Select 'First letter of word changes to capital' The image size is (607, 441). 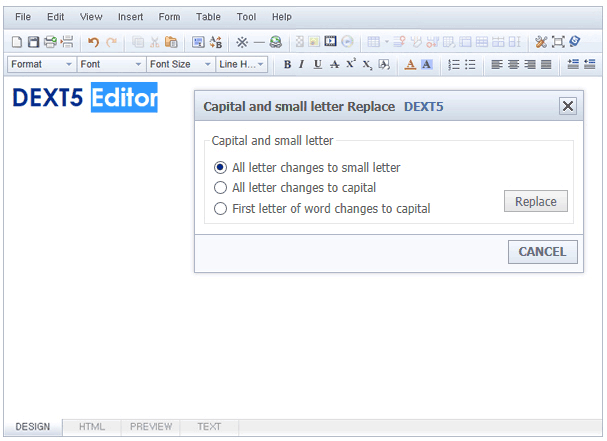(x=220, y=208)
